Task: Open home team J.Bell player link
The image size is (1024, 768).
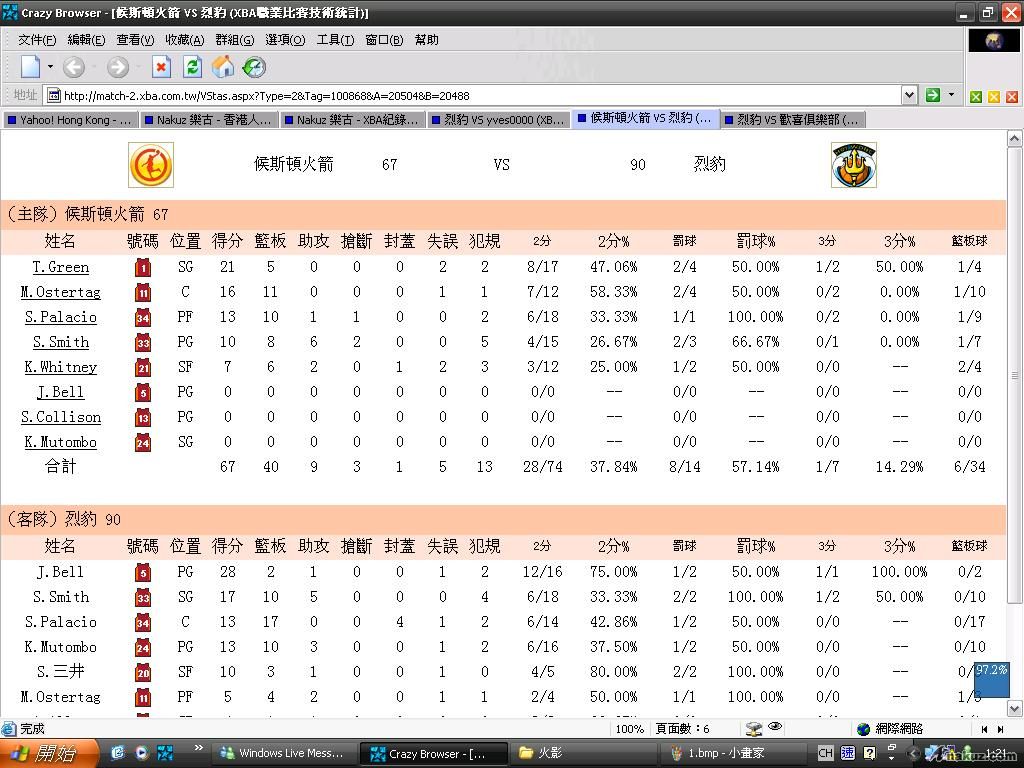Action: click(x=61, y=392)
